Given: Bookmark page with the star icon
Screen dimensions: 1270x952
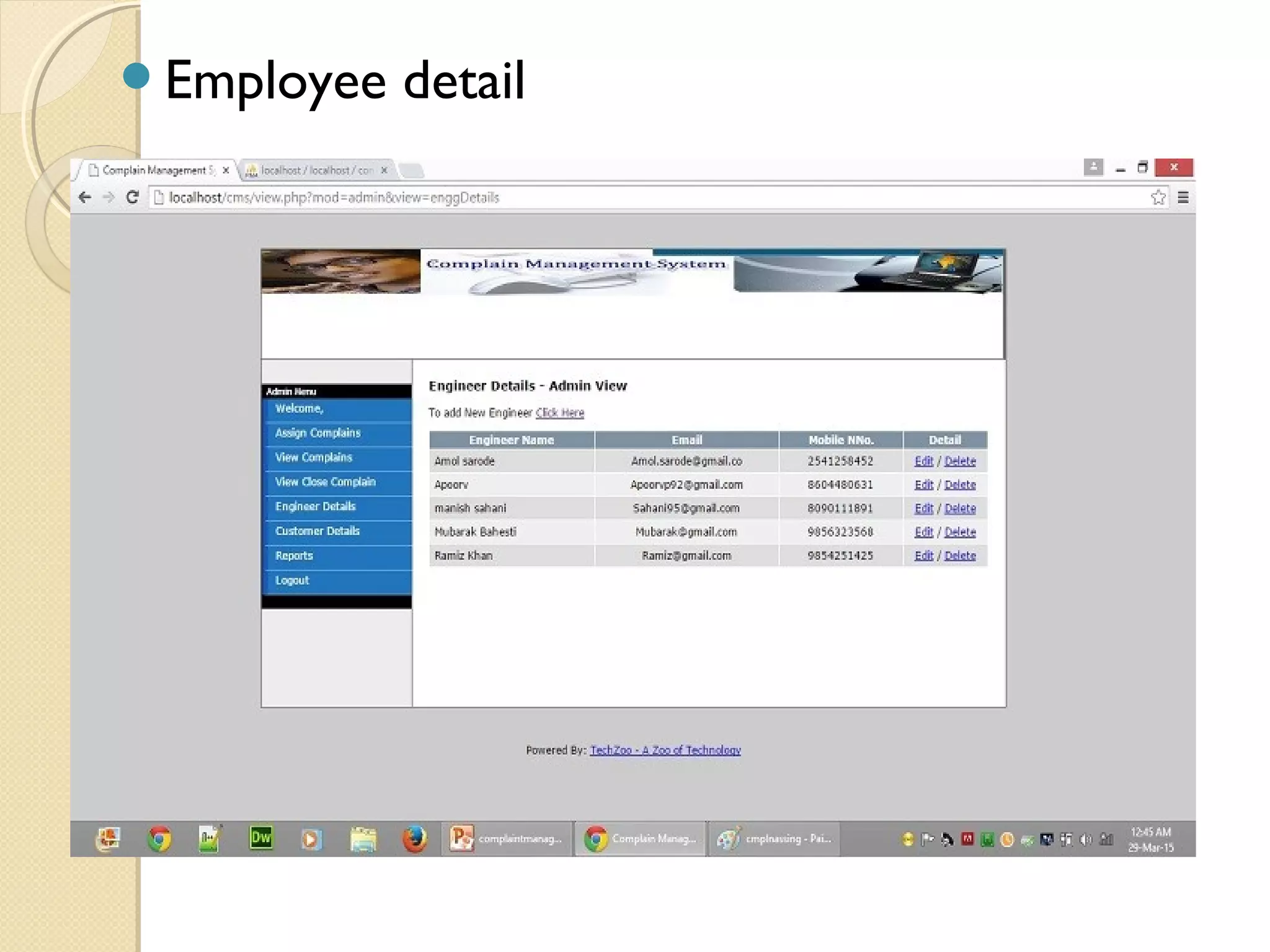Looking at the screenshot, I should (x=1158, y=198).
